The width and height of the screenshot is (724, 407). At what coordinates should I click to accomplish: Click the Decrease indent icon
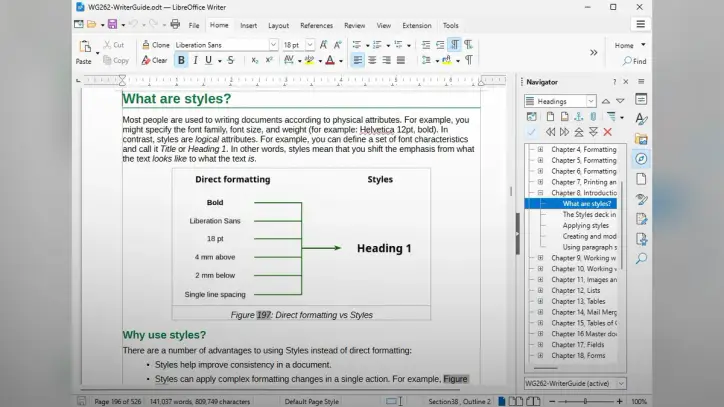440,45
